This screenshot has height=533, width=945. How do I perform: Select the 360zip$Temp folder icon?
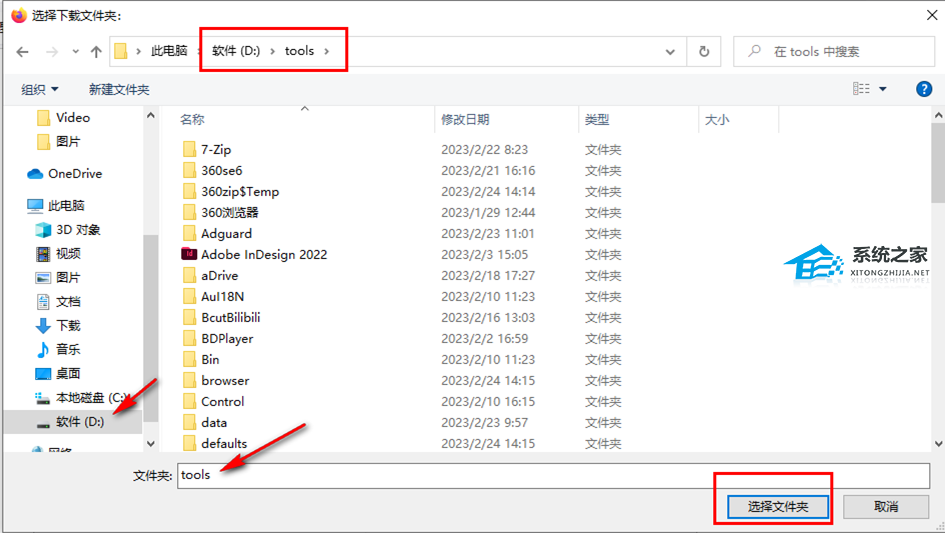pos(189,191)
